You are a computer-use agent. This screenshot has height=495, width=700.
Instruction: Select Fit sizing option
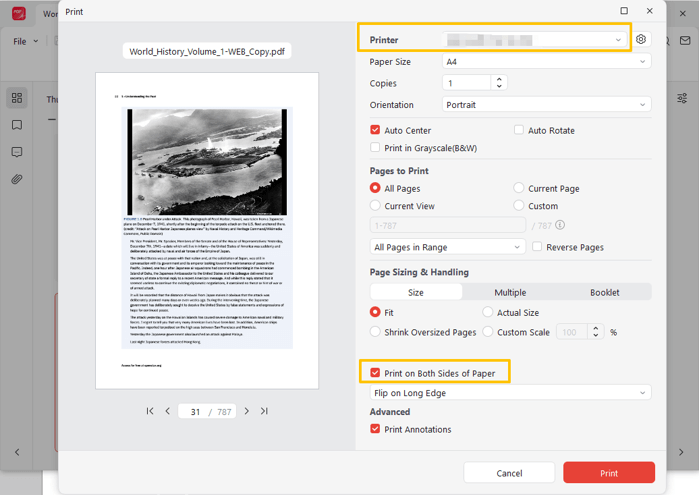(375, 312)
